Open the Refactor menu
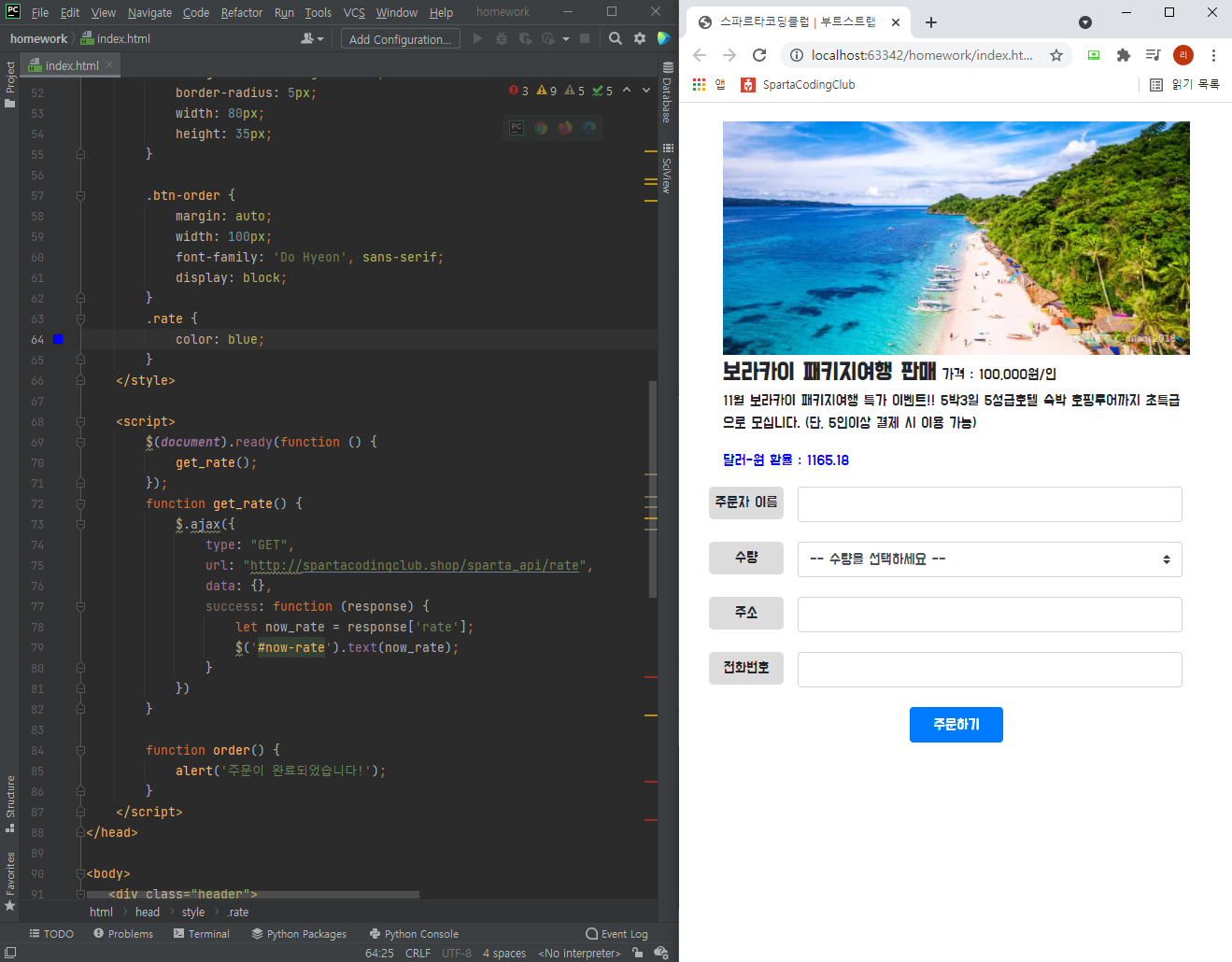This screenshot has width=1232, height=962. coord(242,12)
